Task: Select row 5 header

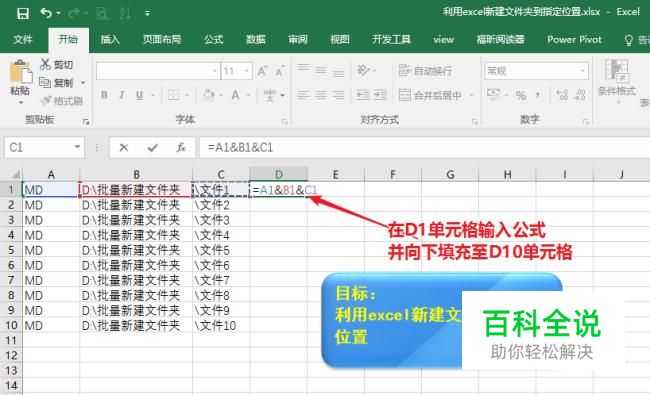Action: point(11,250)
